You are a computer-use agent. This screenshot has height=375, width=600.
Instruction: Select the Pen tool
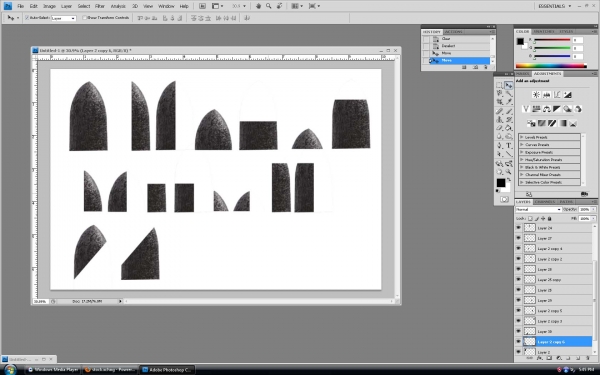(499, 145)
